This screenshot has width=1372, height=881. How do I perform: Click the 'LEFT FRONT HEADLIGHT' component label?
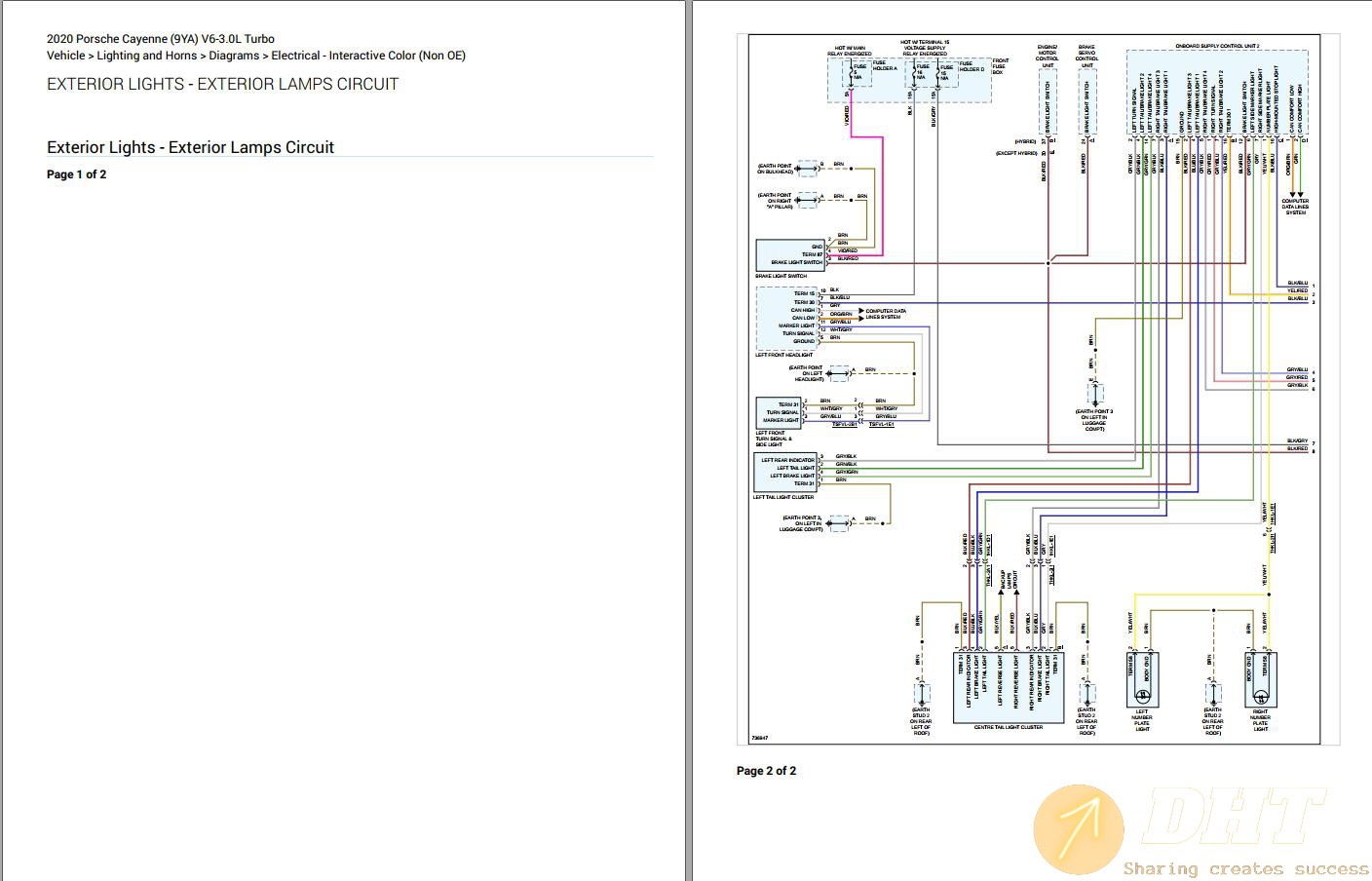(784, 355)
